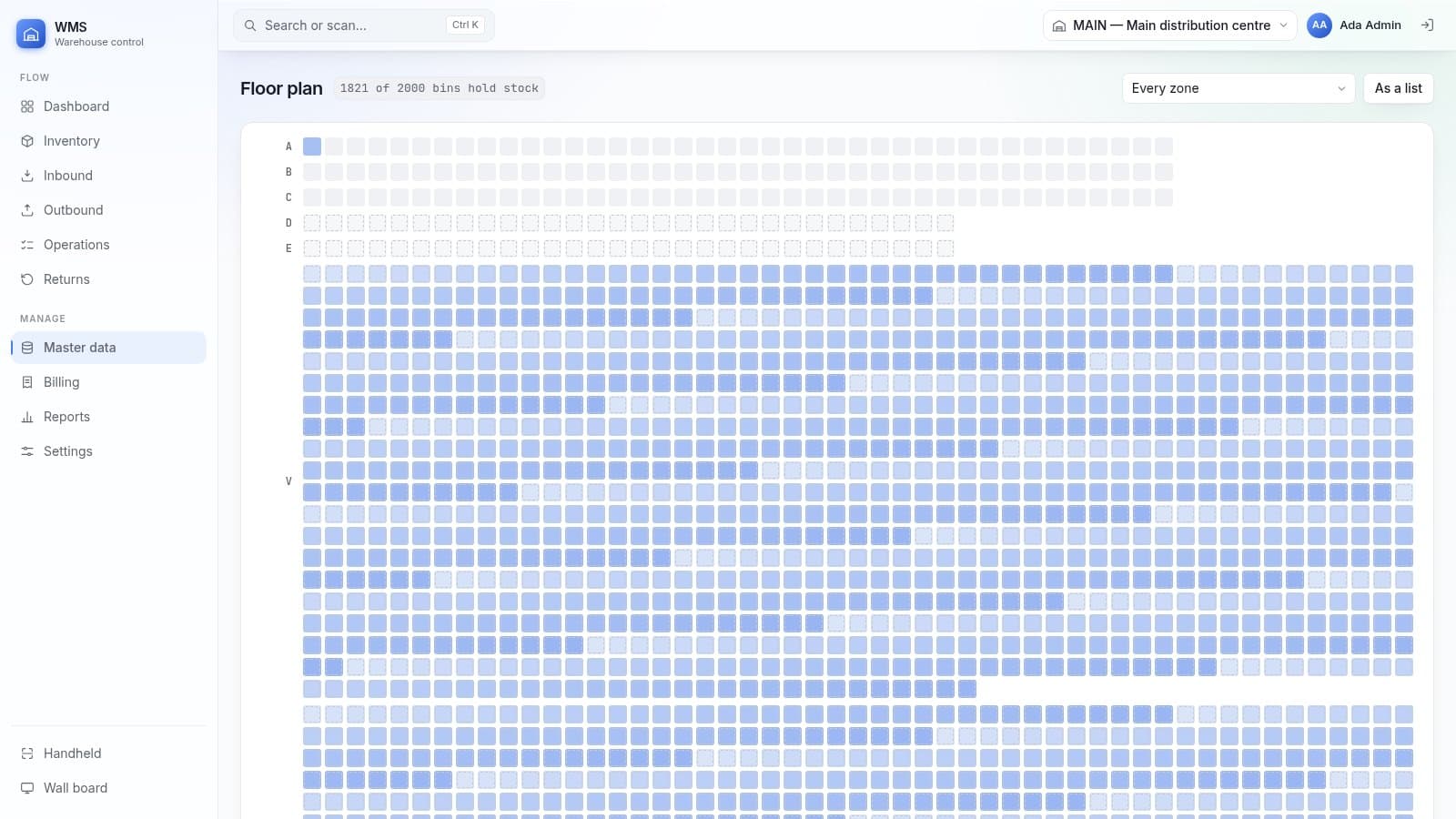The width and height of the screenshot is (1456, 819).
Task: Click the Inbound download-arrow icon
Action: [27, 176]
